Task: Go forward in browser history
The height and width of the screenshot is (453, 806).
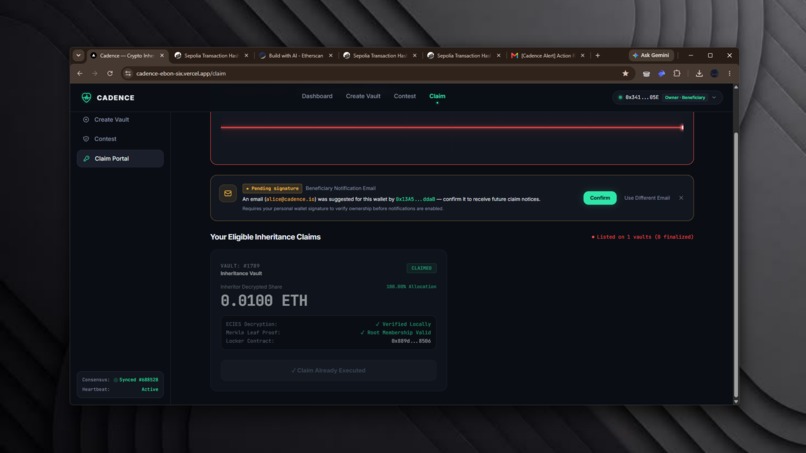Action: [95, 74]
